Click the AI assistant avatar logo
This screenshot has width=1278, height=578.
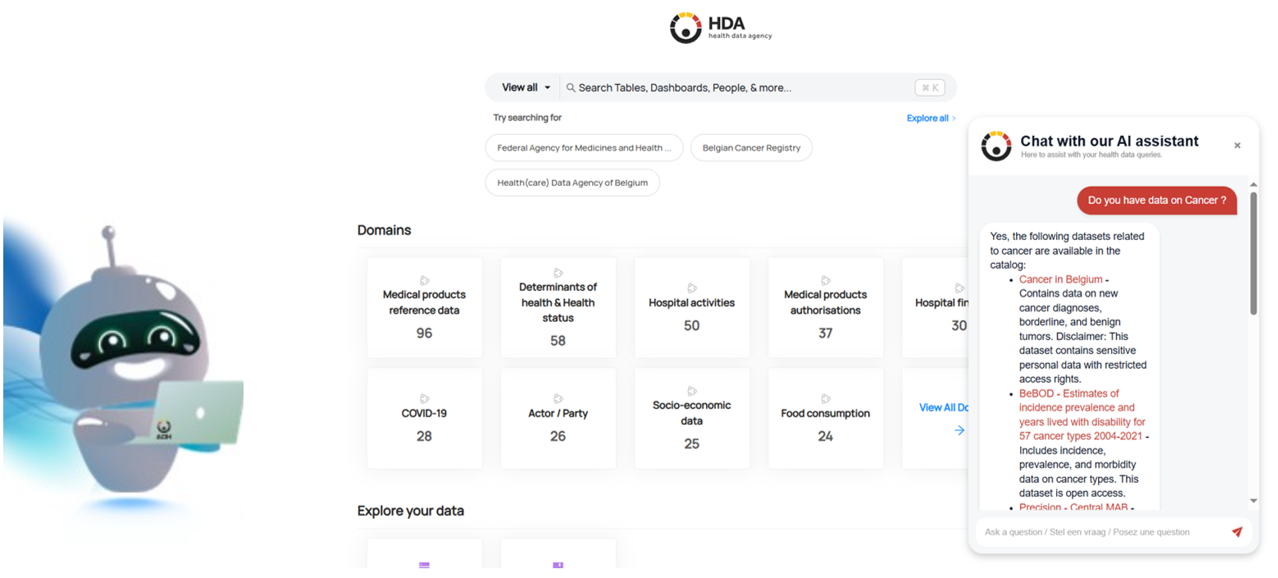click(995, 146)
